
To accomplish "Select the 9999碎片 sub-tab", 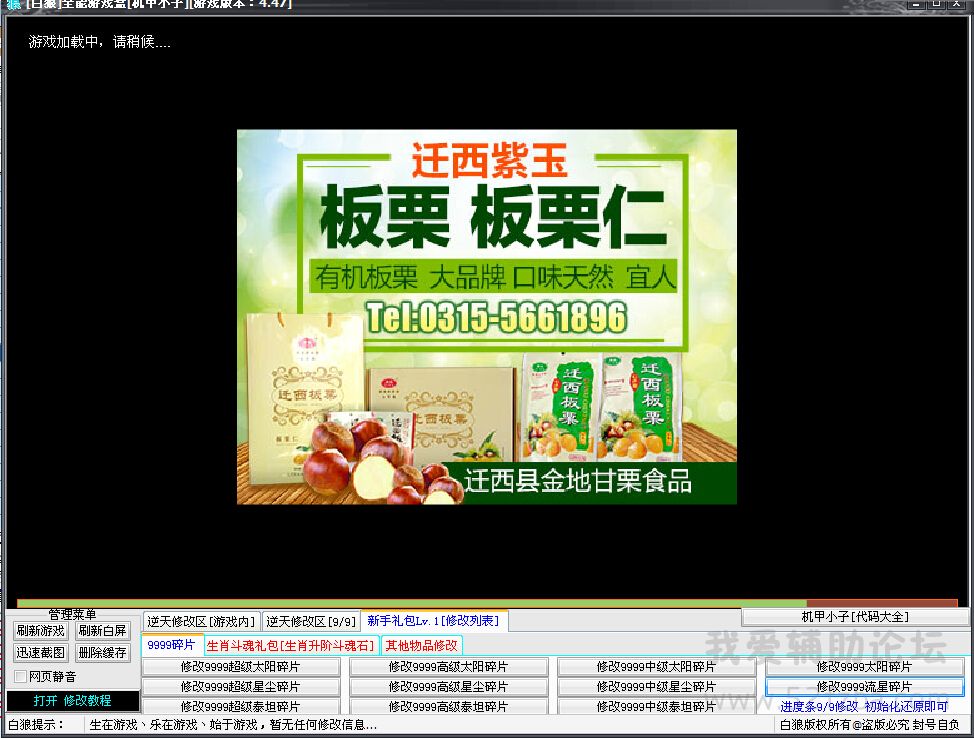I will [171, 645].
